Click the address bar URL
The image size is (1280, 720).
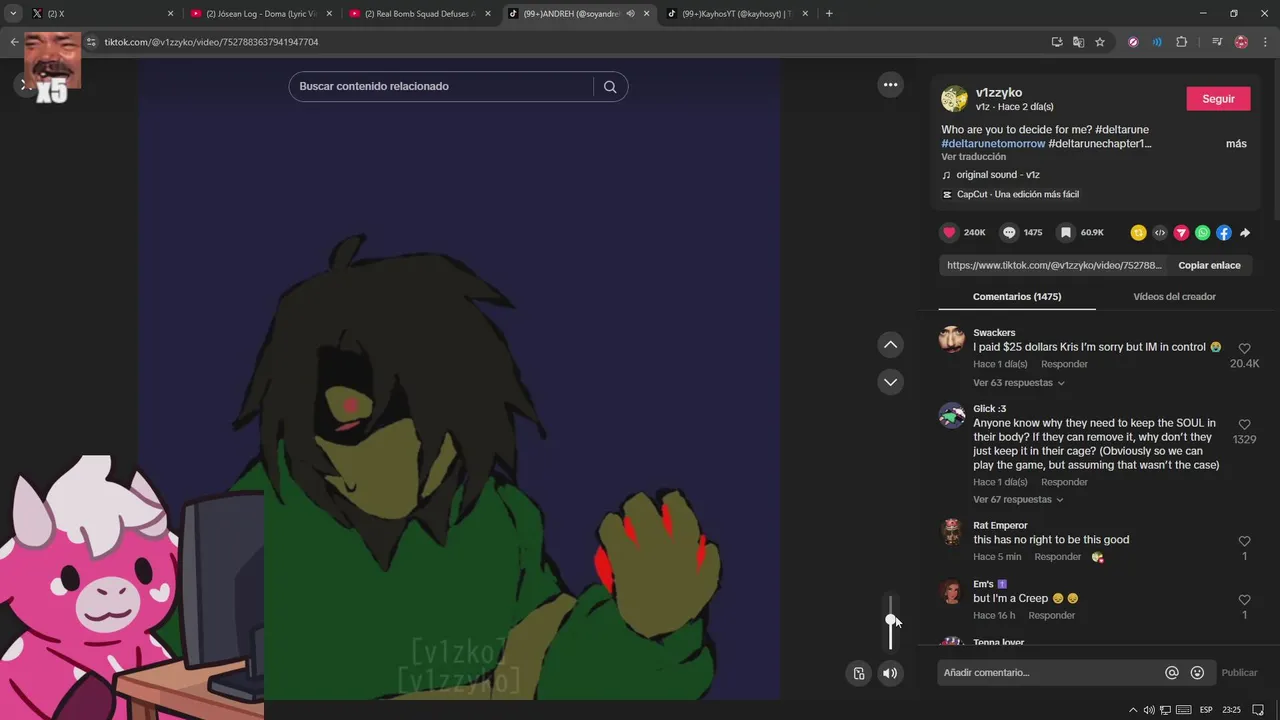(x=212, y=42)
